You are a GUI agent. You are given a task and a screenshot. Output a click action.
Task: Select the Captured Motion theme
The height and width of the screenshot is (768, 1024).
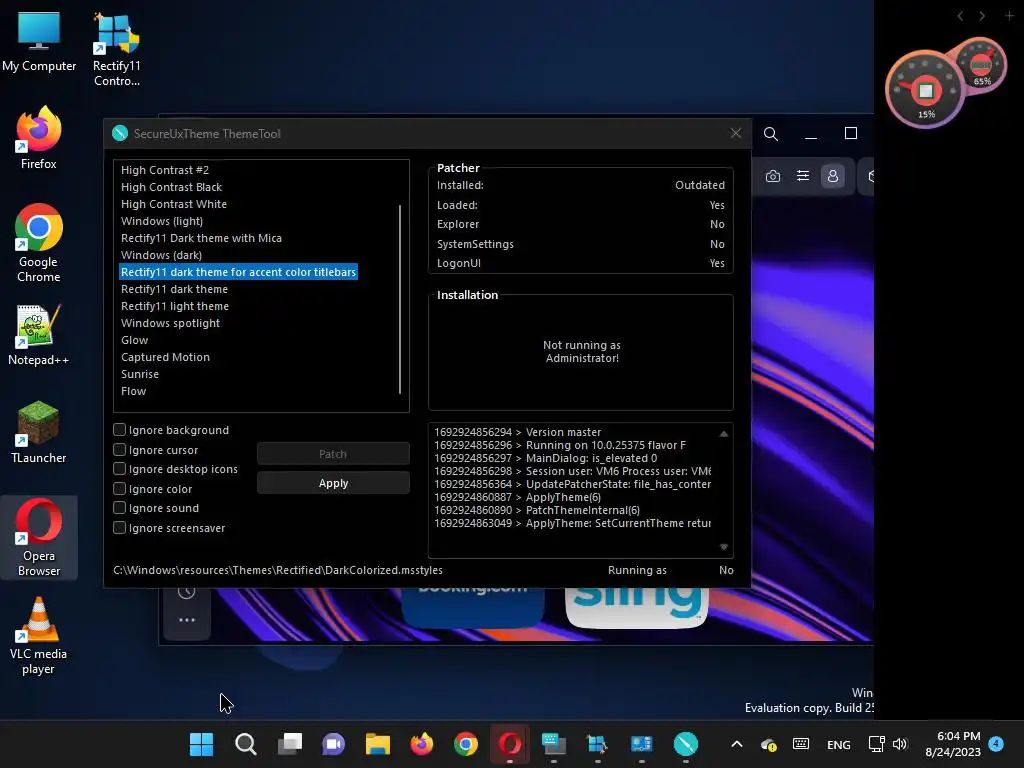[x=165, y=357]
